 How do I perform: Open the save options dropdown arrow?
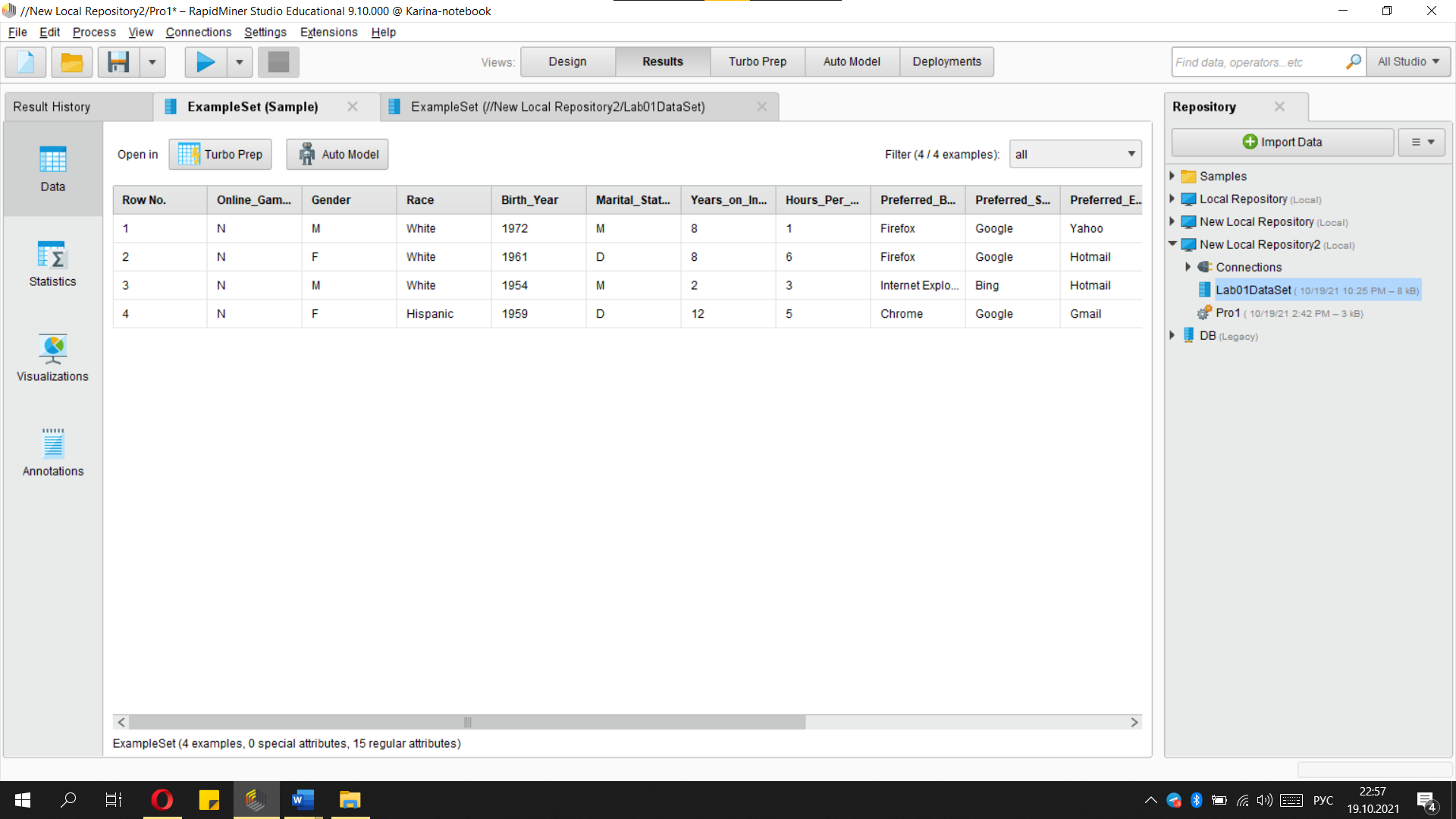pos(152,61)
